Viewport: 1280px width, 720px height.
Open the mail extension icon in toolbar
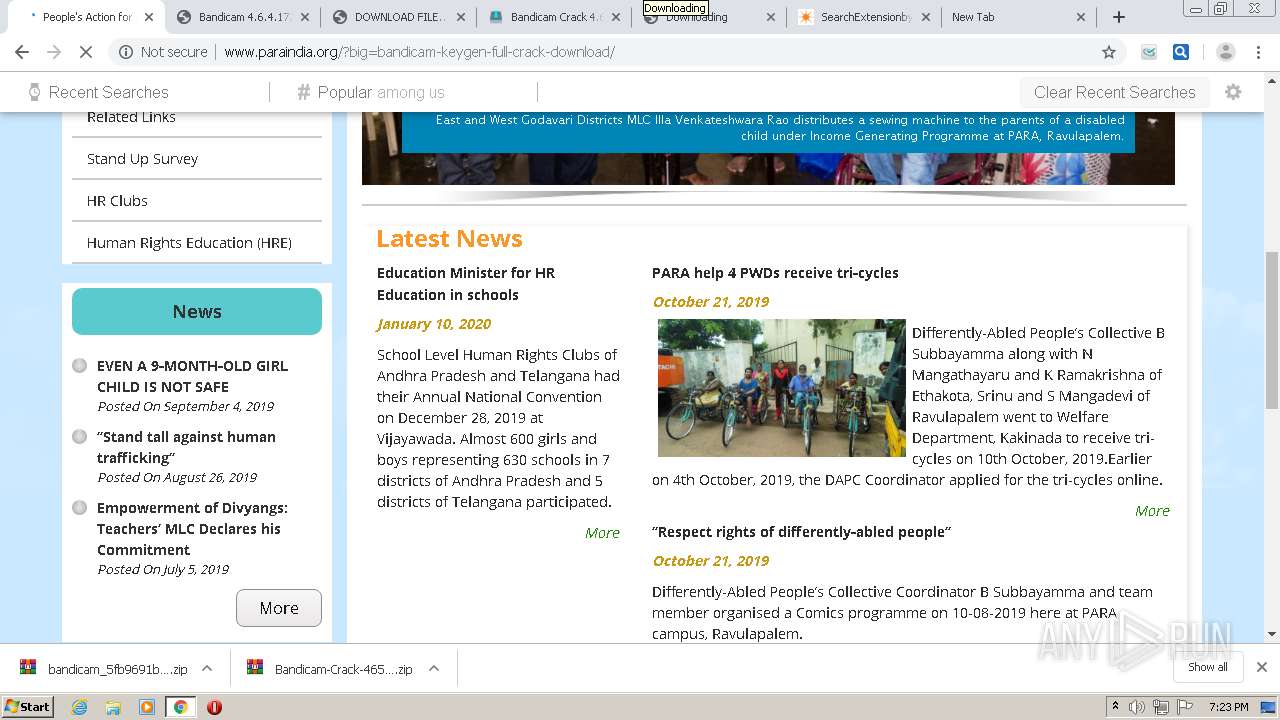click(1149, 52)
